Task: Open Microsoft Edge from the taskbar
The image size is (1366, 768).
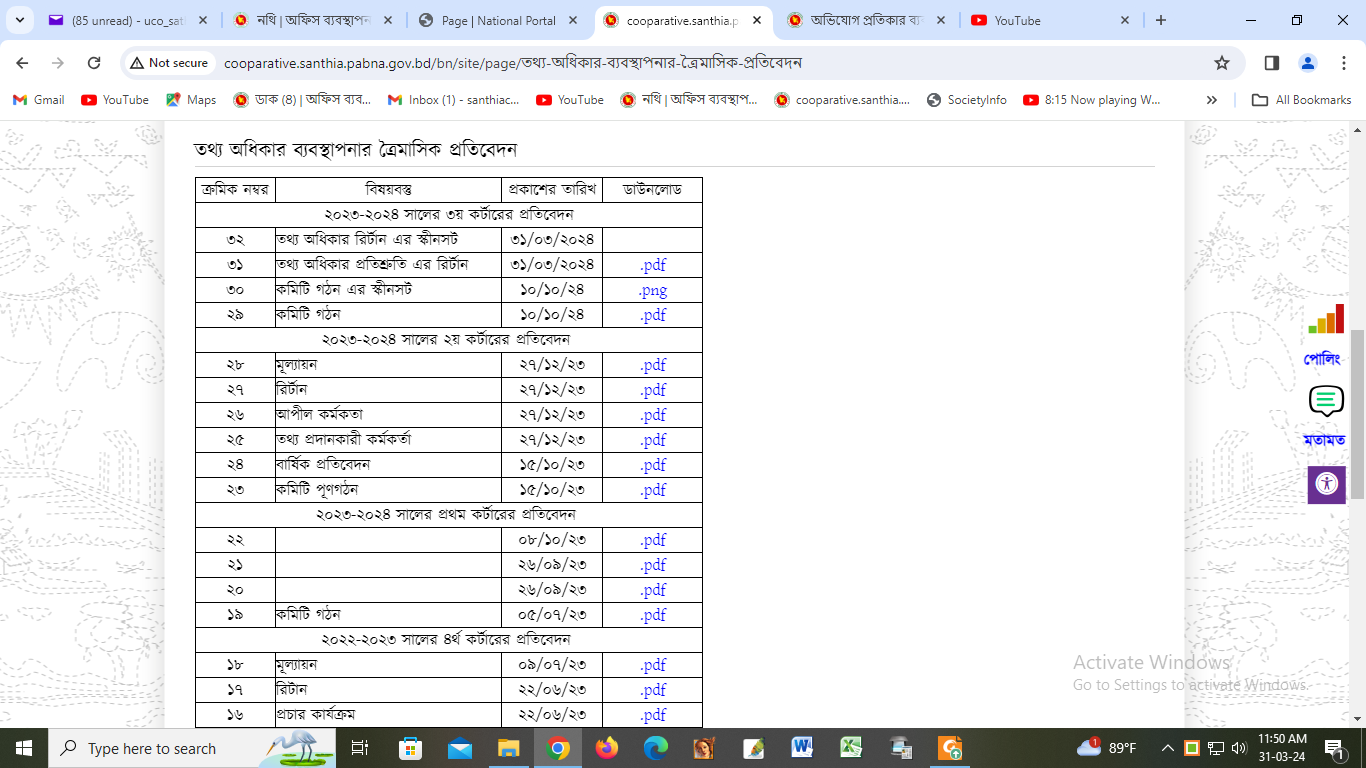Action: 655,748
